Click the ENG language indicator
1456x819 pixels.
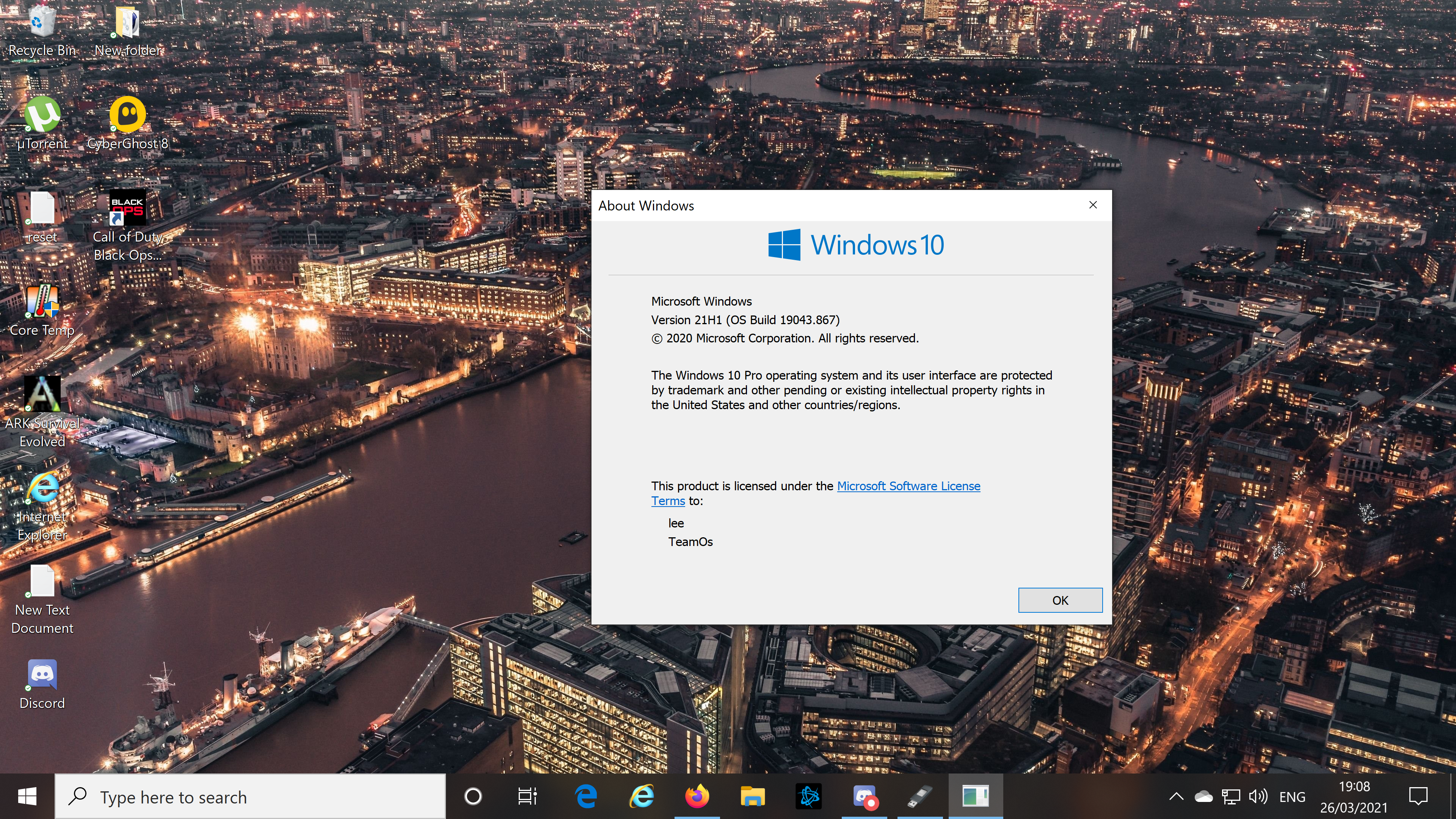(1292, 797)
